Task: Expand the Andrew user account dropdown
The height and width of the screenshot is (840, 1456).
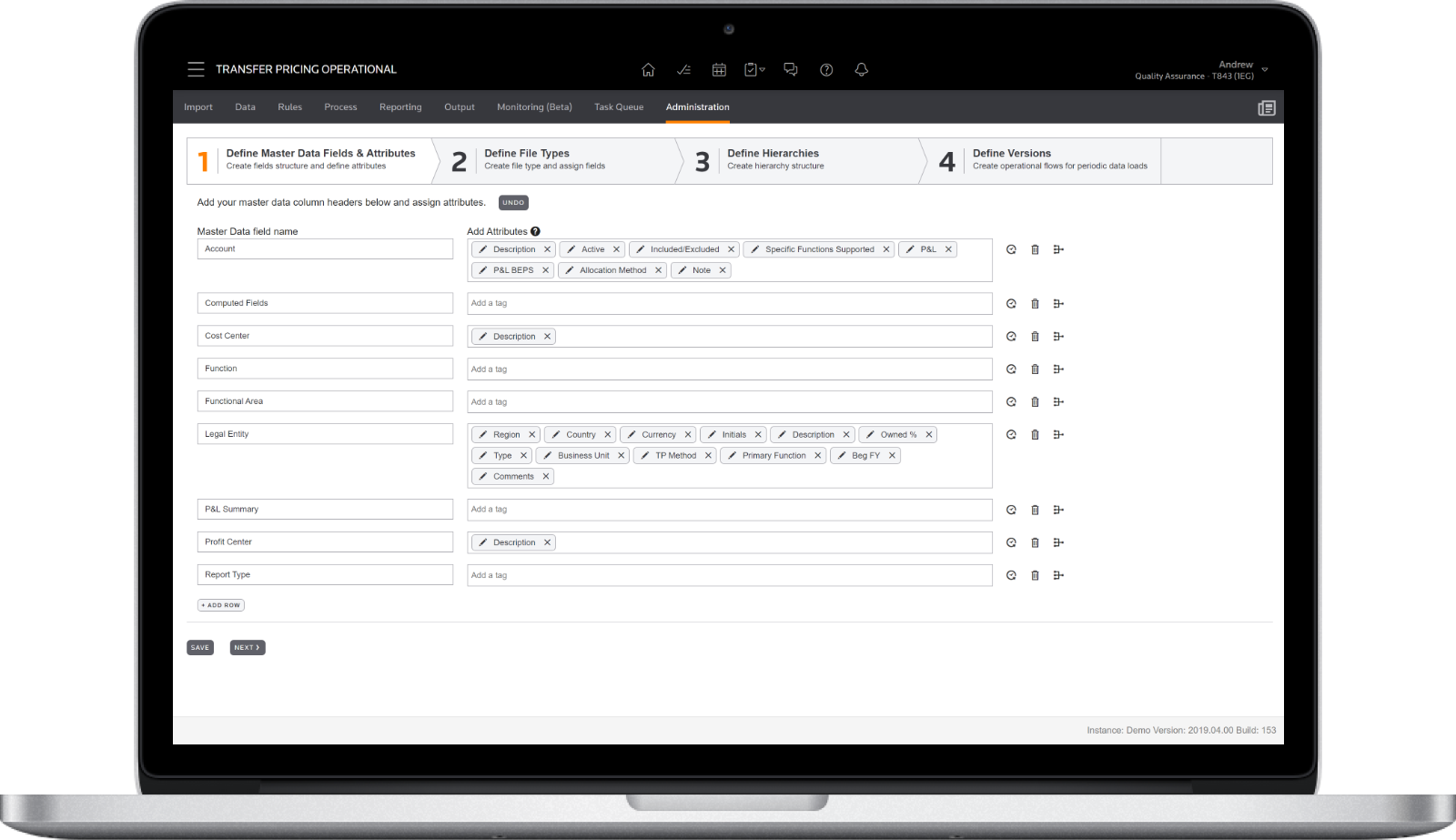Action: [x=1265, y=70]
